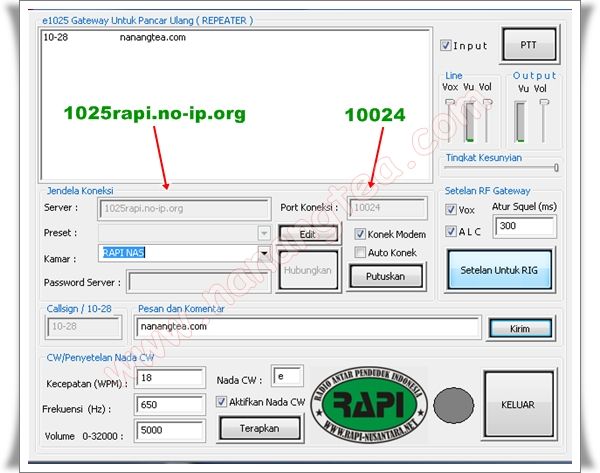Edit the Frekuensi (Hz) field
600x473 pixels.
170,404
